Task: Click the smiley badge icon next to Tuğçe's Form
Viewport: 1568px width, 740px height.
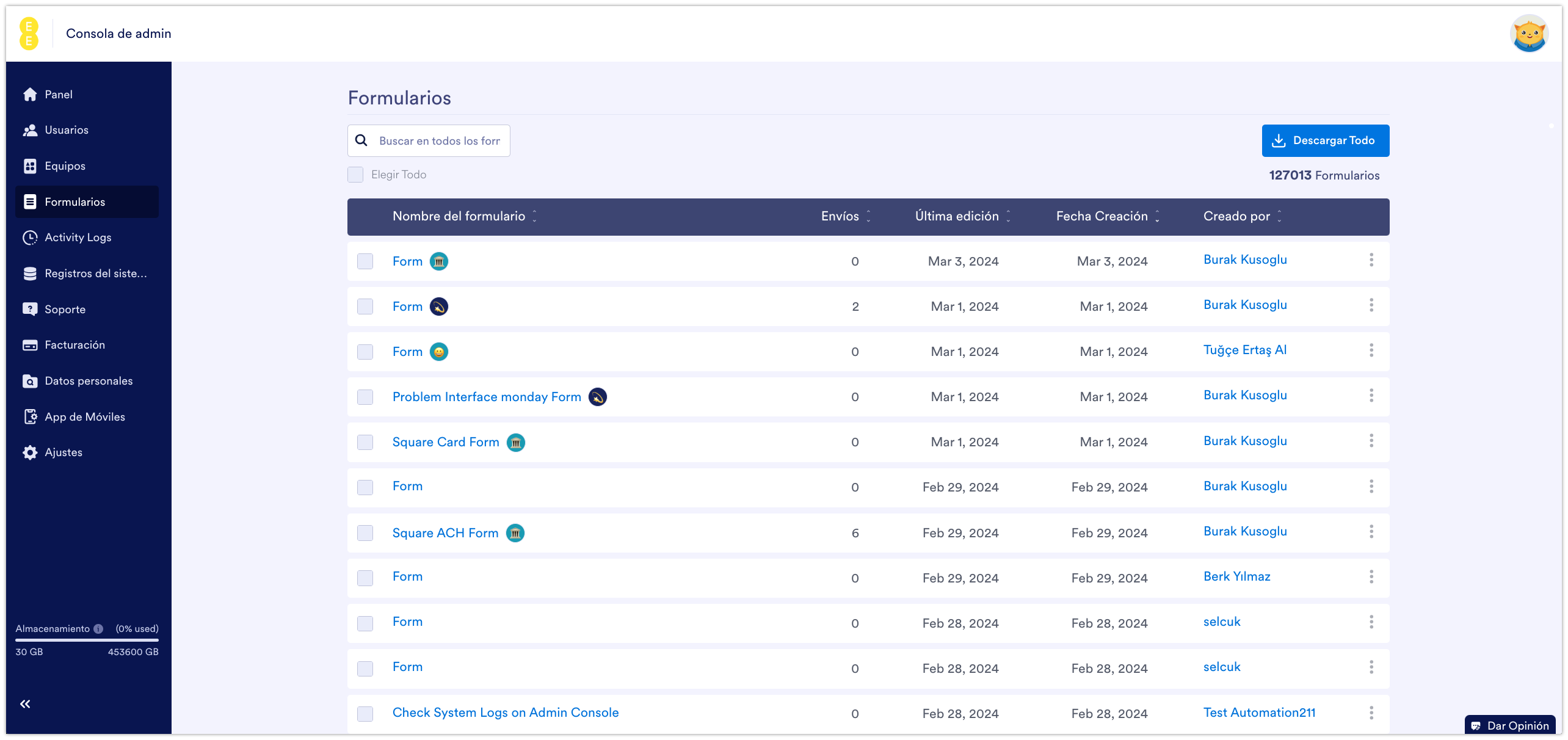Action: (x=438, y=352)
